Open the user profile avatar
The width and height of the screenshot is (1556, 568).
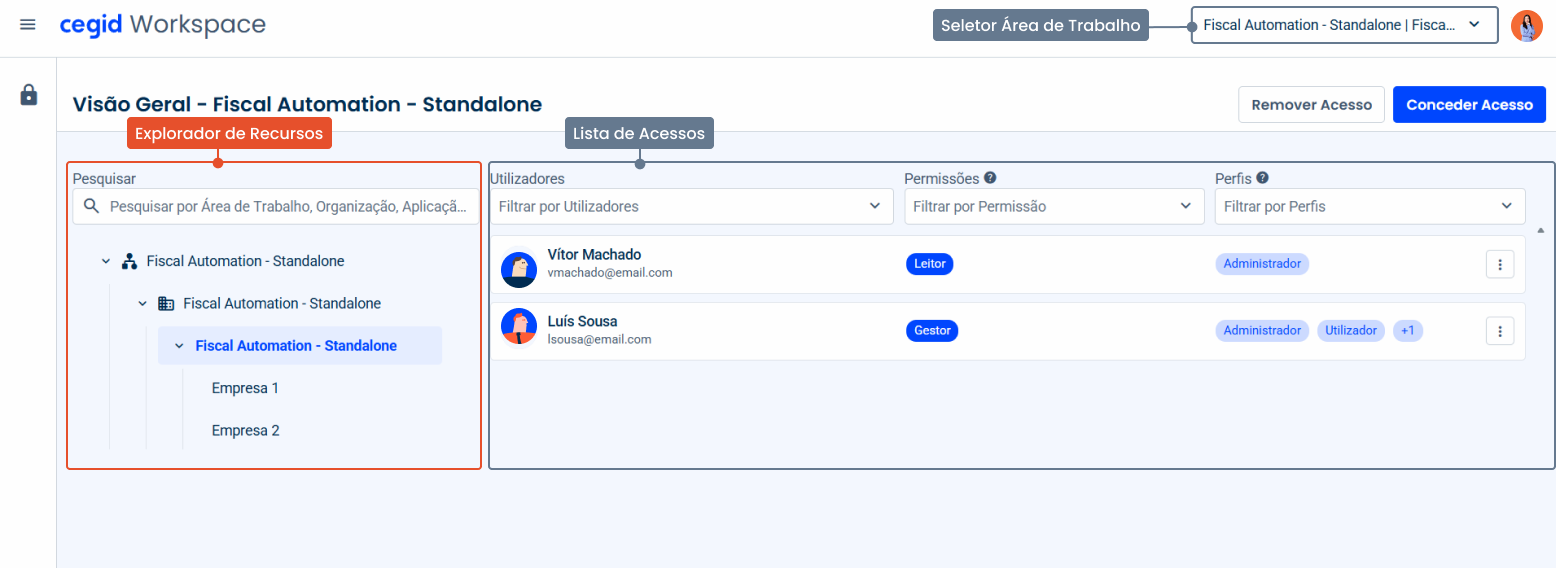point(1526,25)
